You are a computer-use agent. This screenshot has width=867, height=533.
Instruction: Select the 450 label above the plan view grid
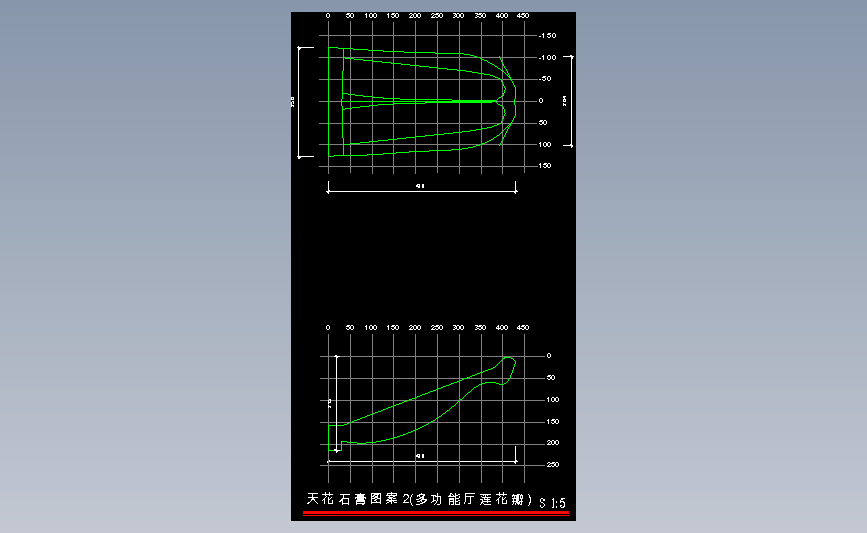(x=523, y=15)
